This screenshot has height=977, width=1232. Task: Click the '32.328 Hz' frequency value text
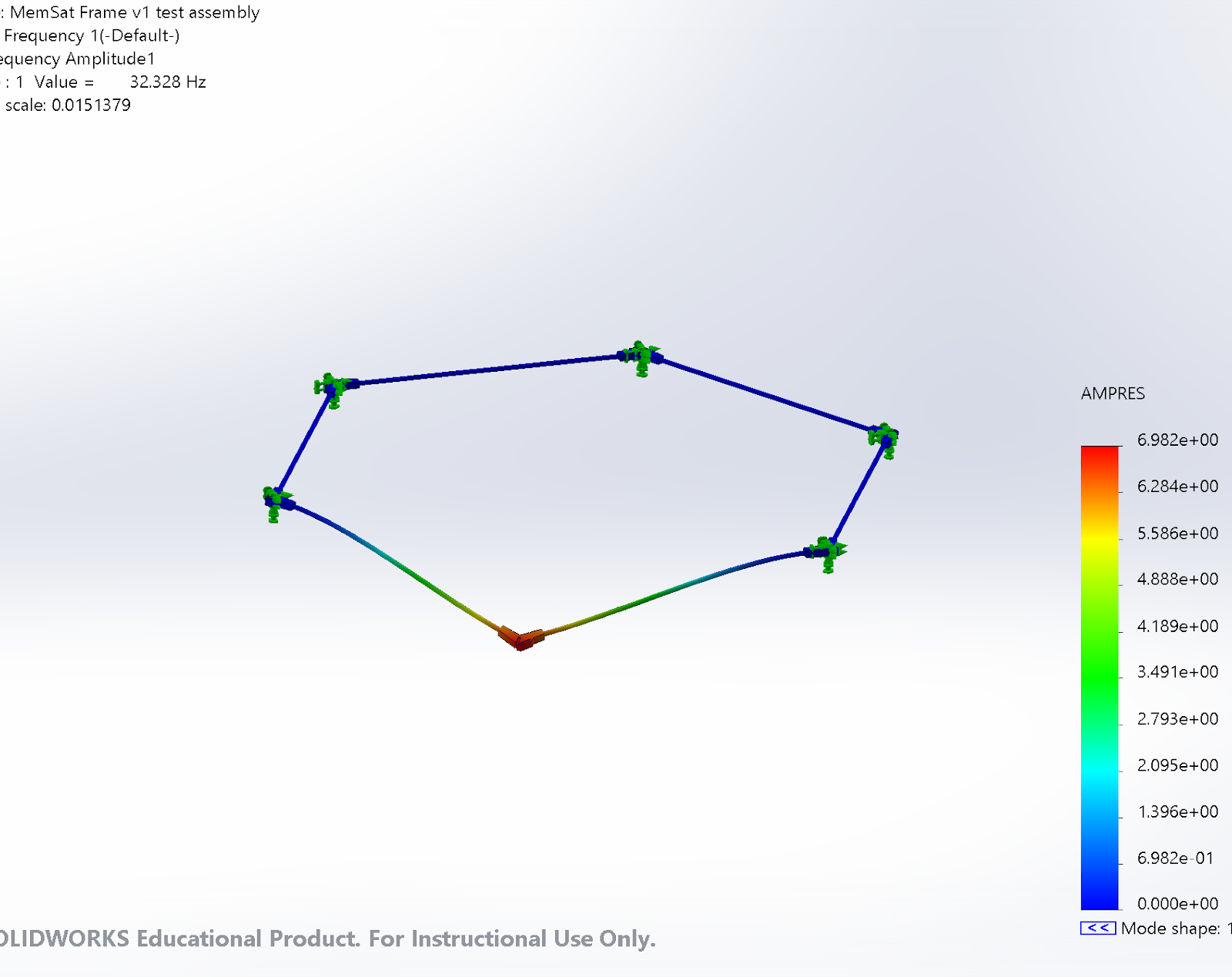pos(168,82)
